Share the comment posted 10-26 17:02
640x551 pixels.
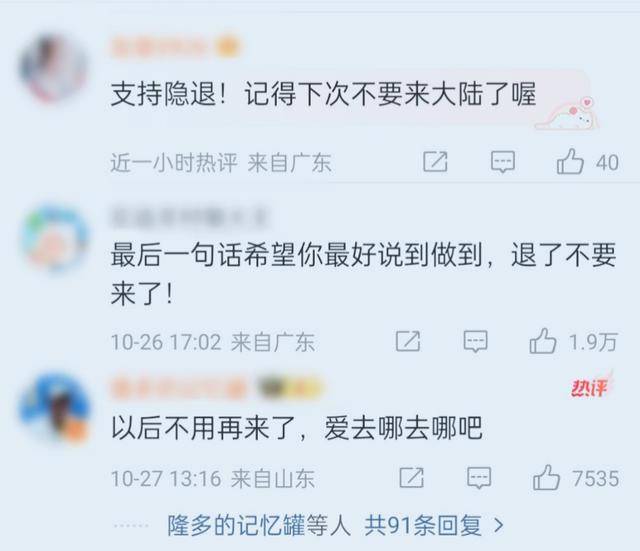(x=408, y=341)
